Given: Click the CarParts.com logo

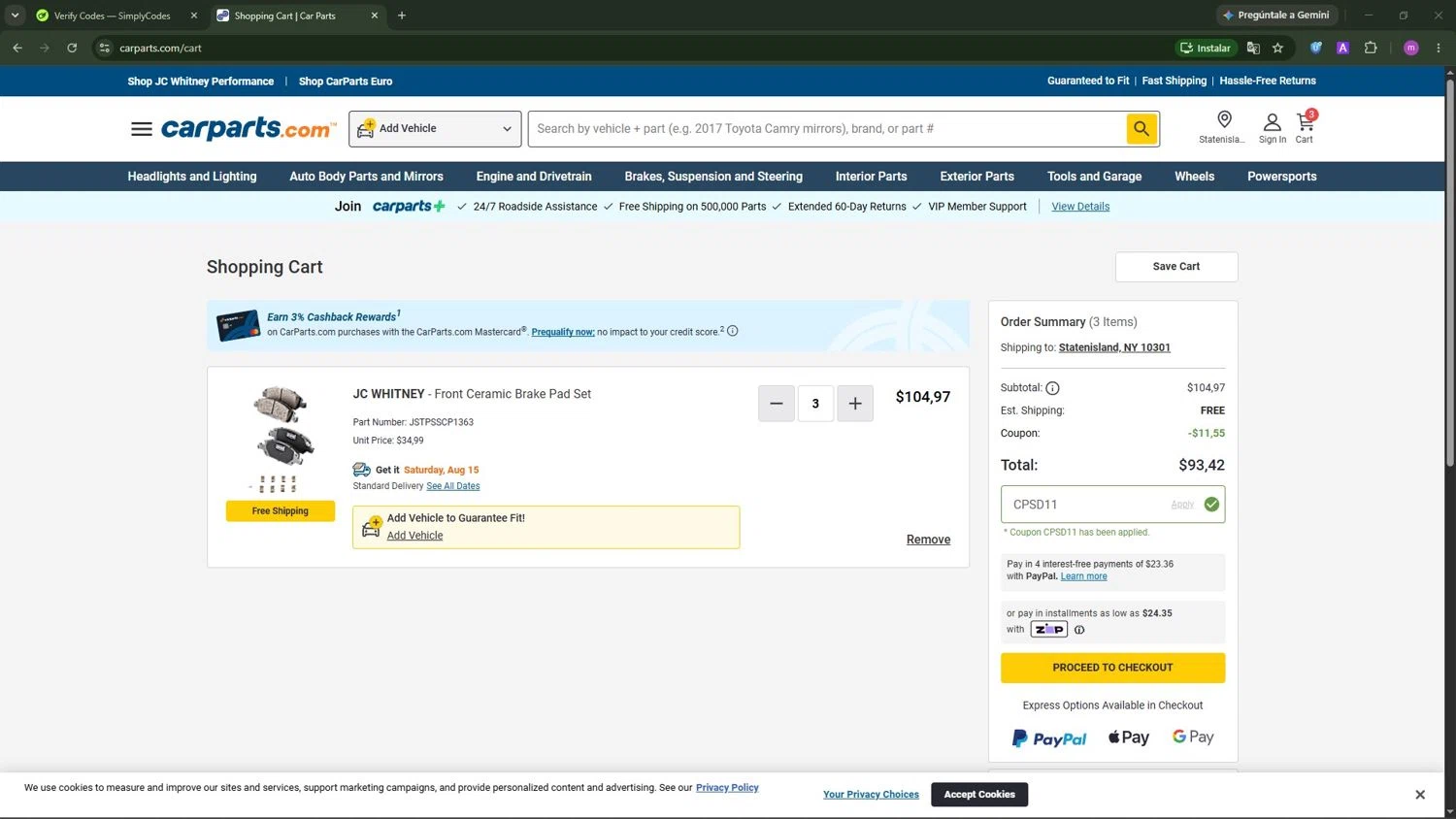Looking at the screenshot, I should pyautogui.click(x=248, y=128).
